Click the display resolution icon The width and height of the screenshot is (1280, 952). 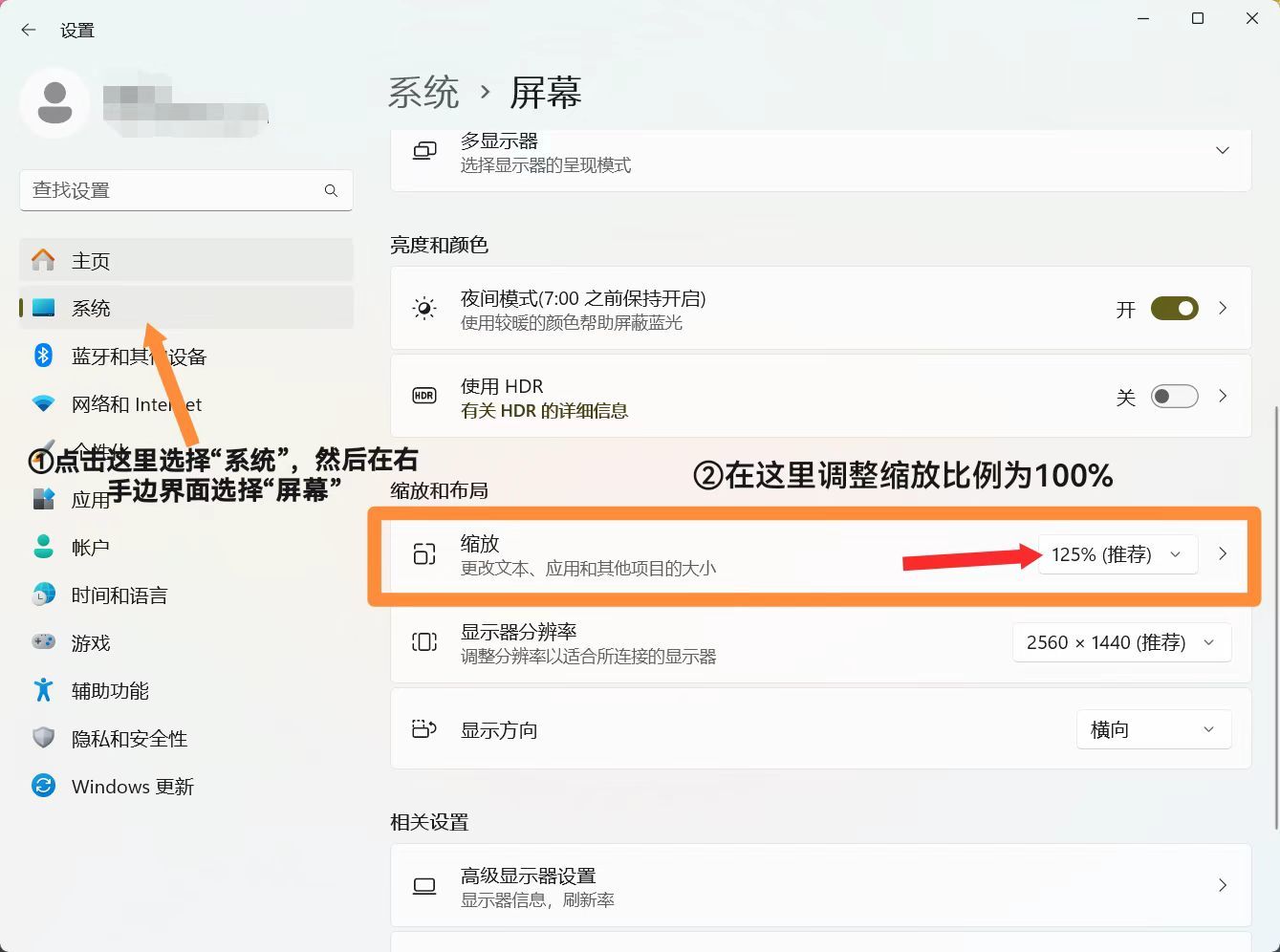(x=424, y=642)
